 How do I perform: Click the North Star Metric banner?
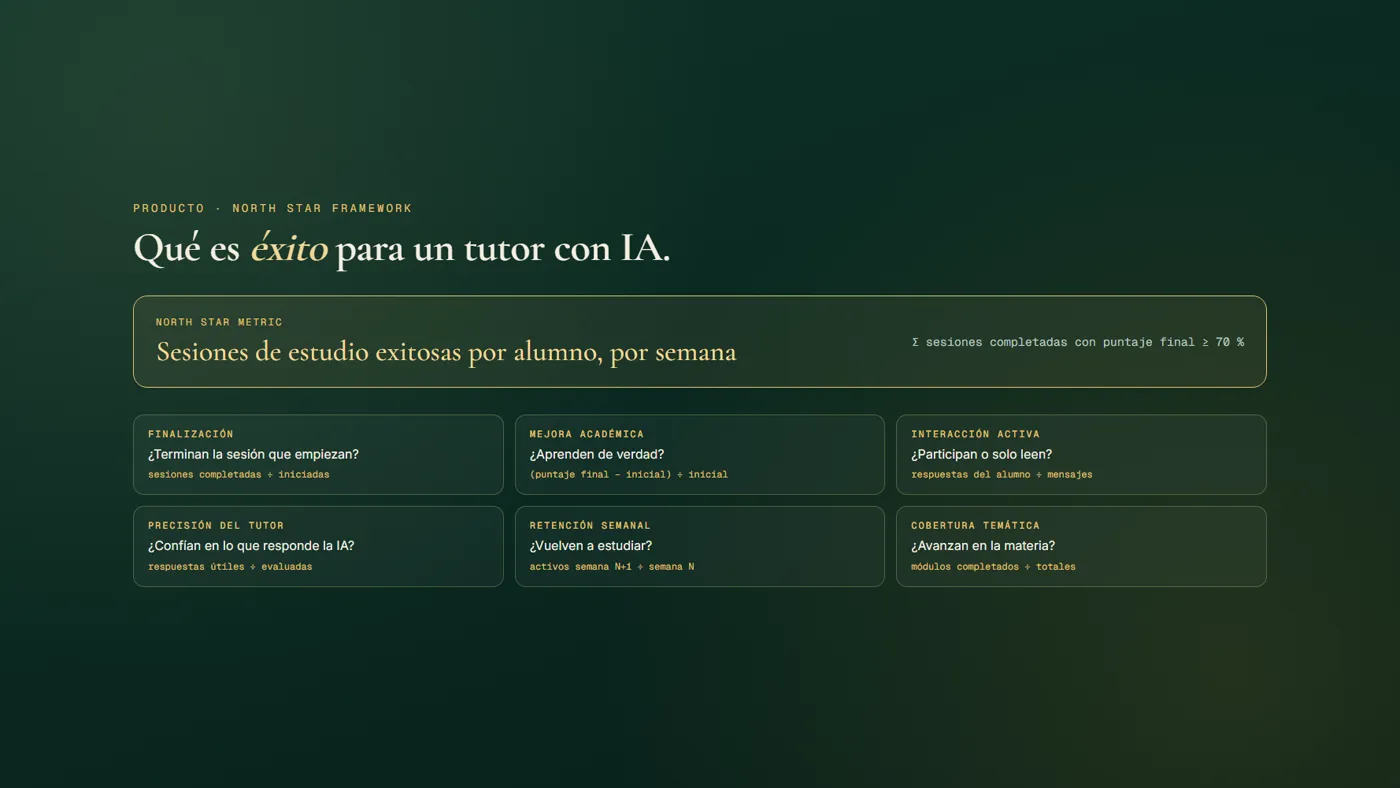pyautogui.click(x=700, y=341)
